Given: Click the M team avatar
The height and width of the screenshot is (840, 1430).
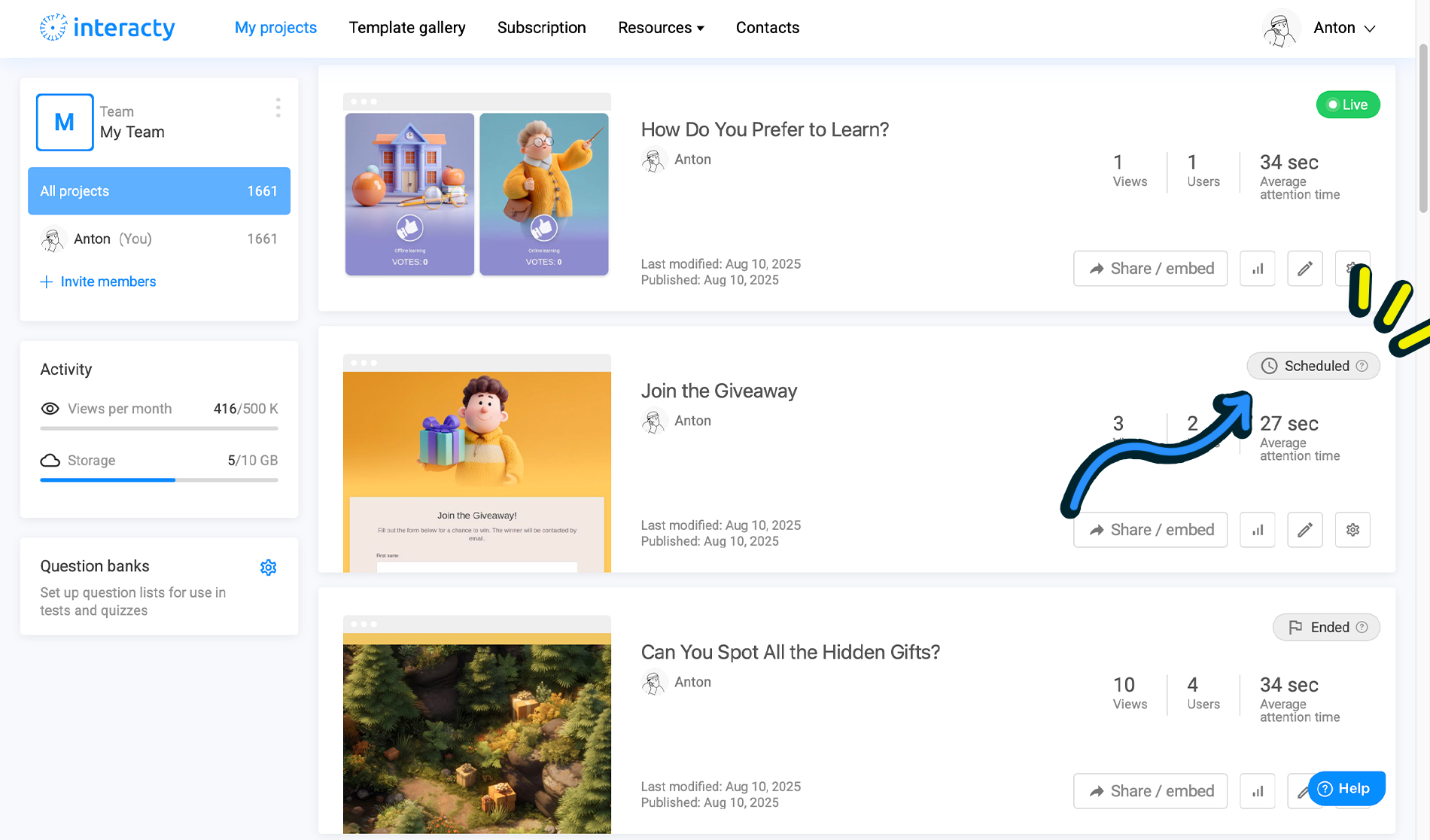Looking at the screenshot, I should (65, 122).
